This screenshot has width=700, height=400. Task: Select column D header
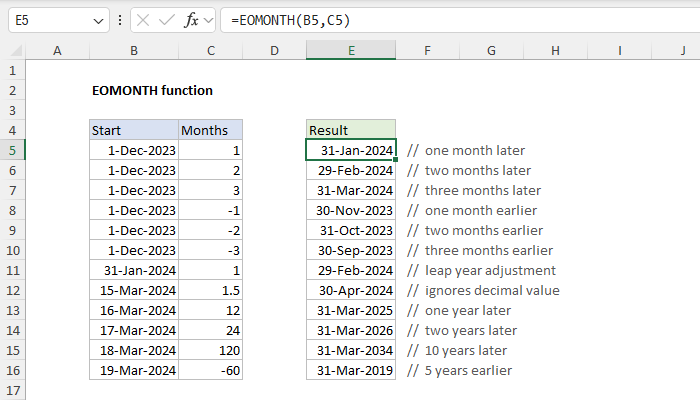pos(275,50)
